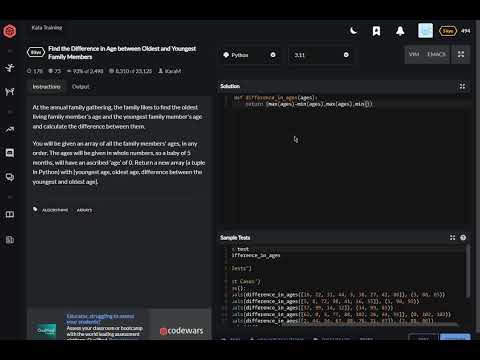This screenshot has width=480, height=360.
Task: Open the Codewars home logo
Action: [x=10, y=31]
